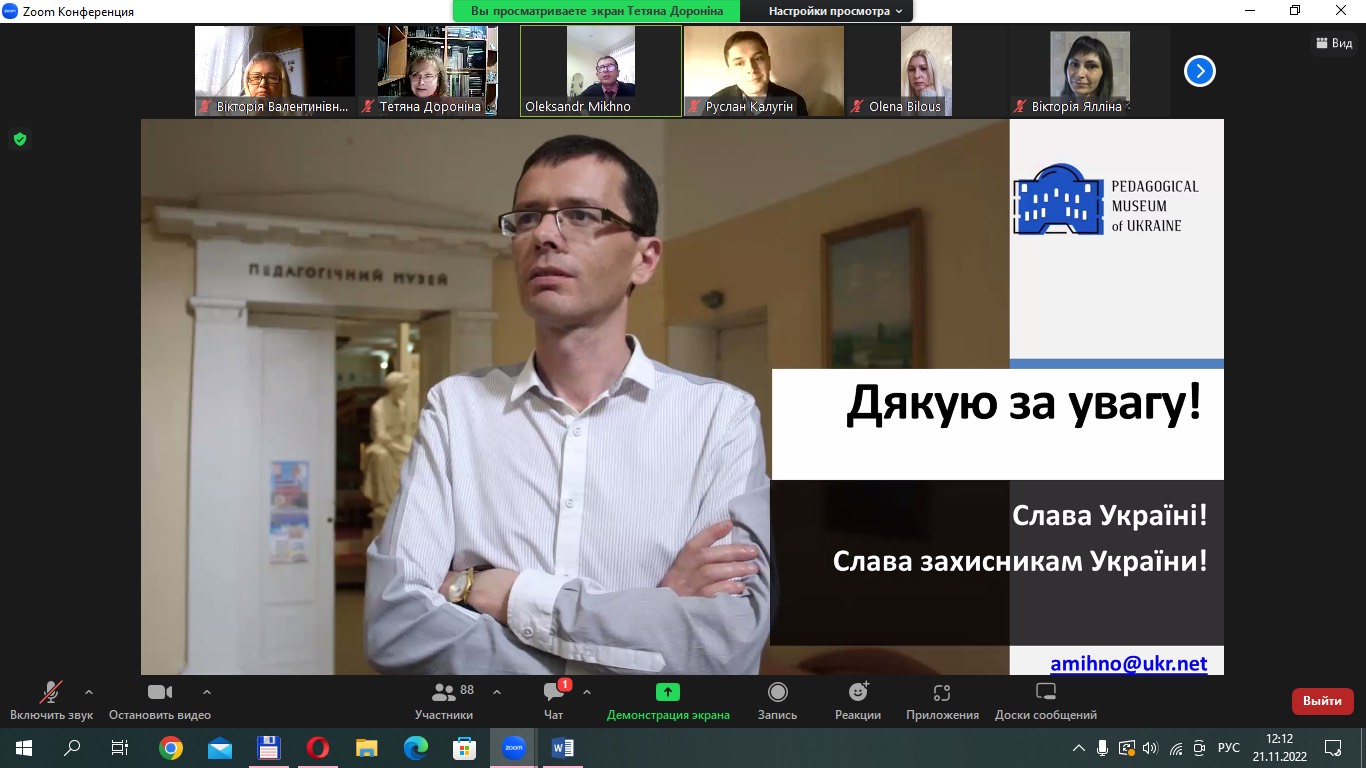Show next participants with blue arrow
The width and height of the screenshot is (1366, 768).
[x=1199, y=71]
